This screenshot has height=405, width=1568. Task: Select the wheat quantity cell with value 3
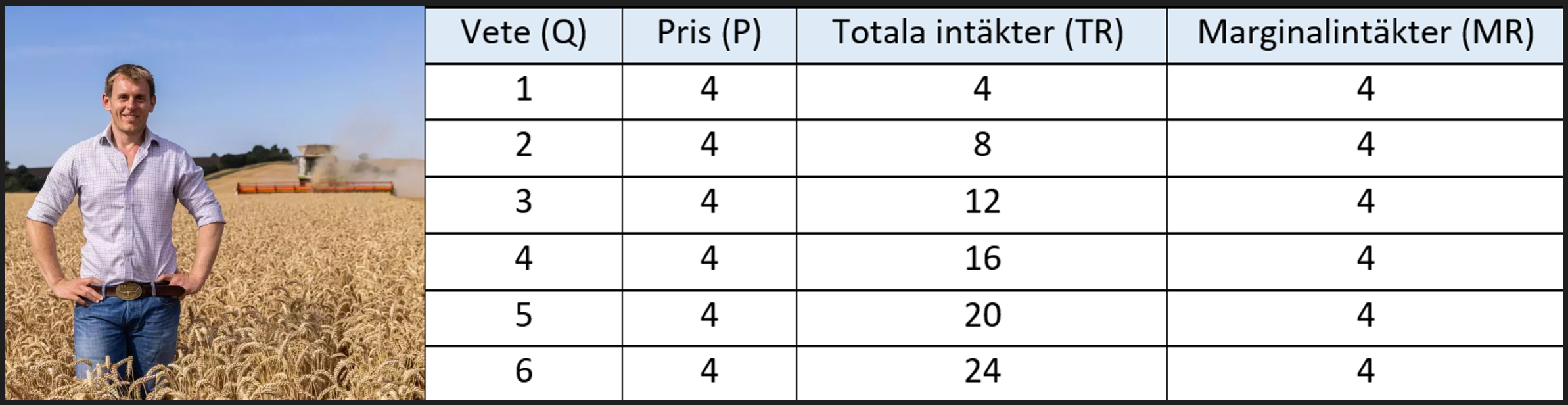coord(523,202)
